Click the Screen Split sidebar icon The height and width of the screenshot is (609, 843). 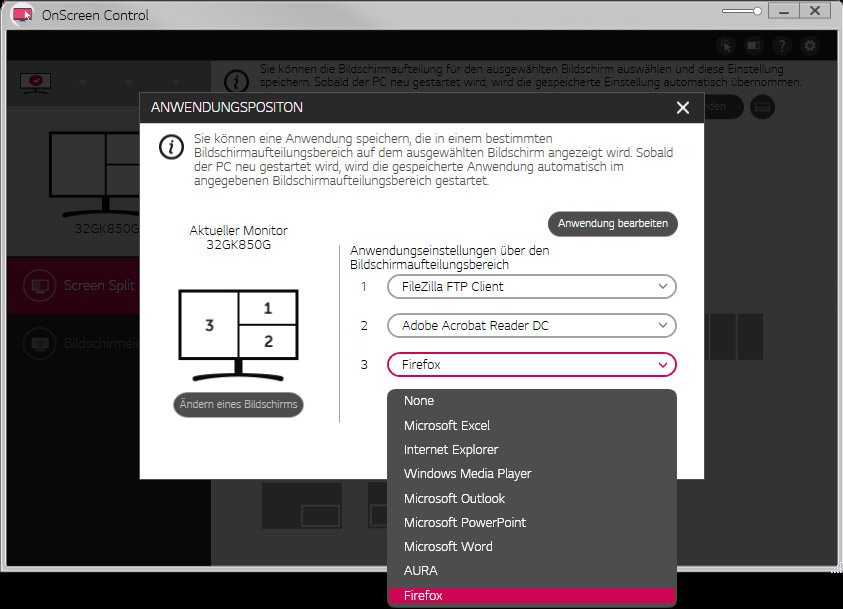[38, 285]
